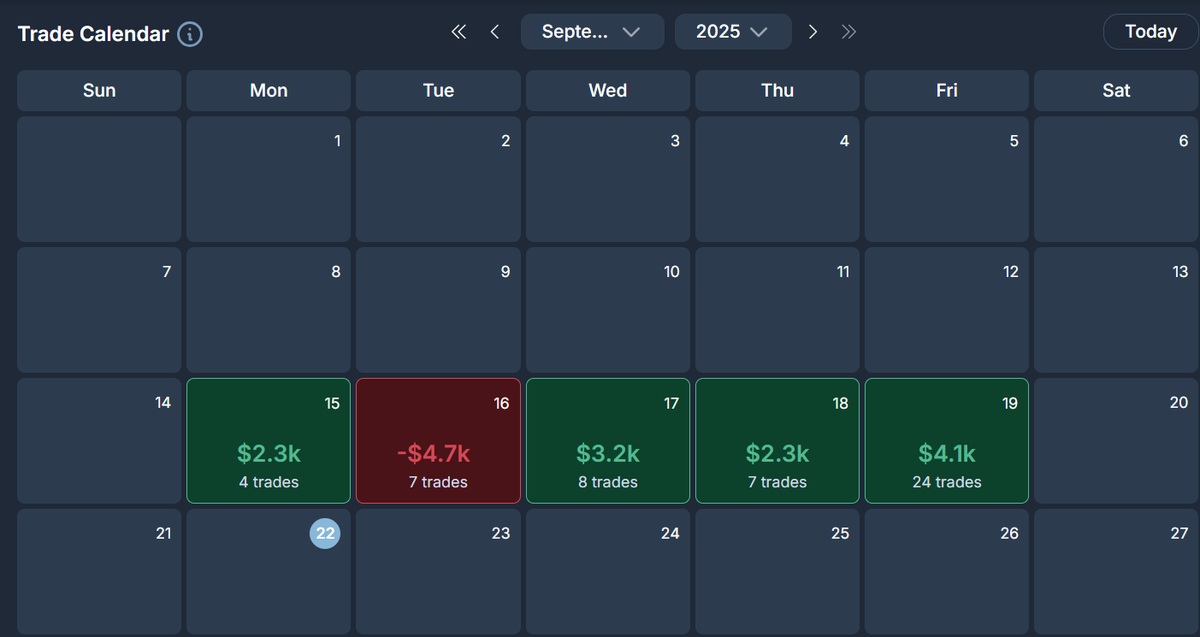Select the day cell for September 9
The width and height of the screenshot is (1200, 637).
click(438, 310)
